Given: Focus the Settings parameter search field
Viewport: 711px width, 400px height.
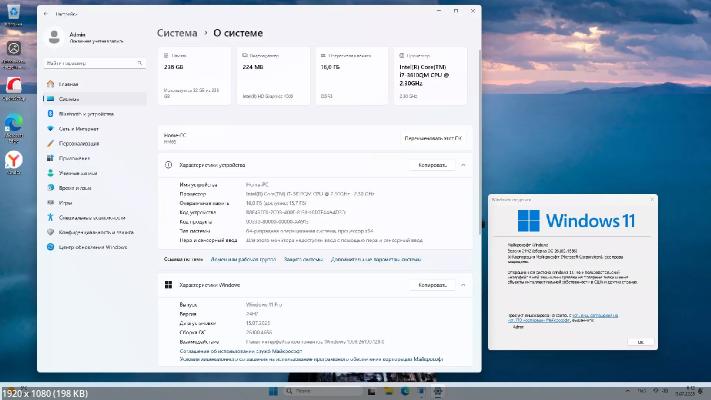Looking at the screenshot, I should pos(94,63).
